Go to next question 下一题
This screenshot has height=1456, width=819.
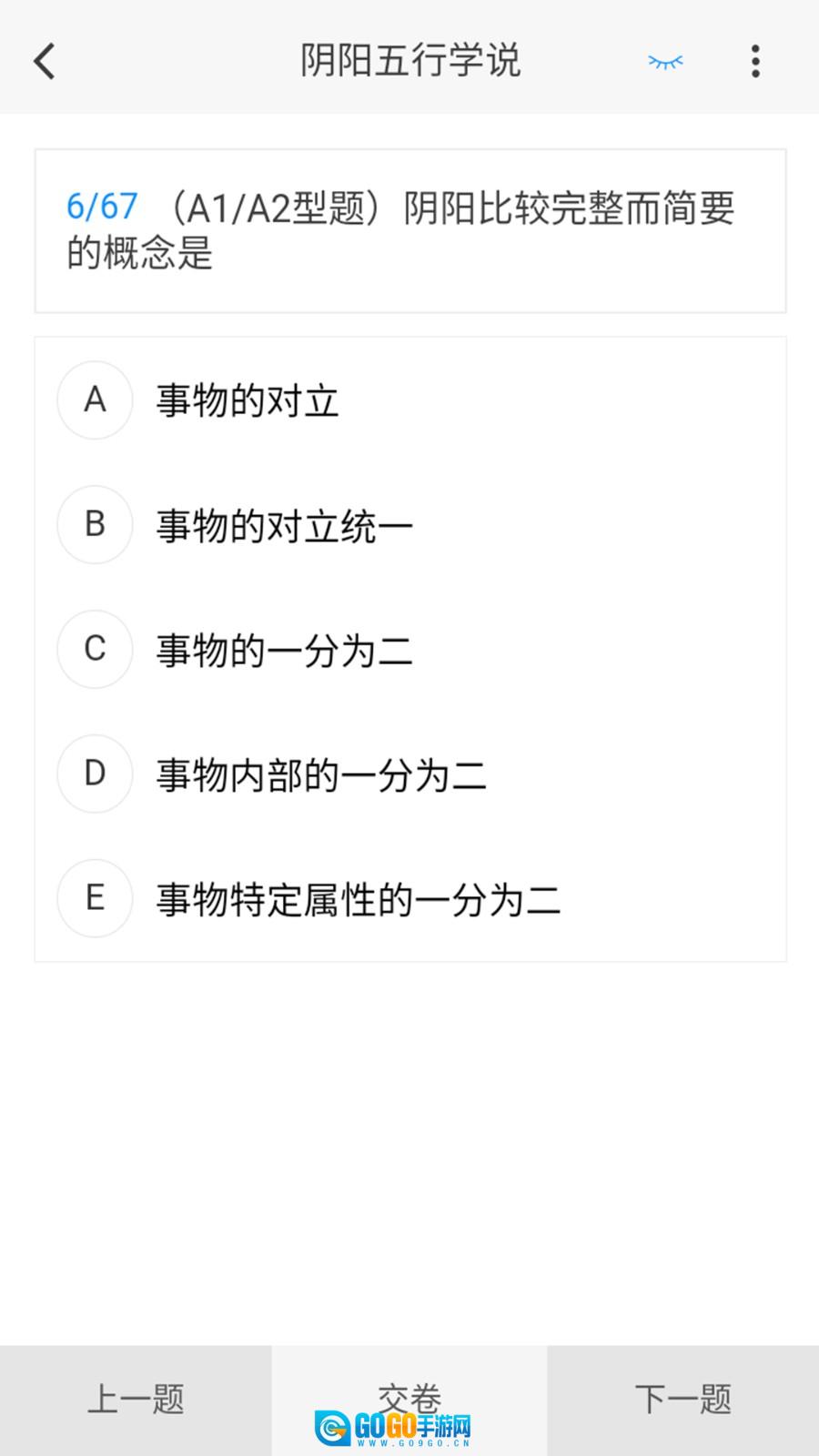point(682,1400)
